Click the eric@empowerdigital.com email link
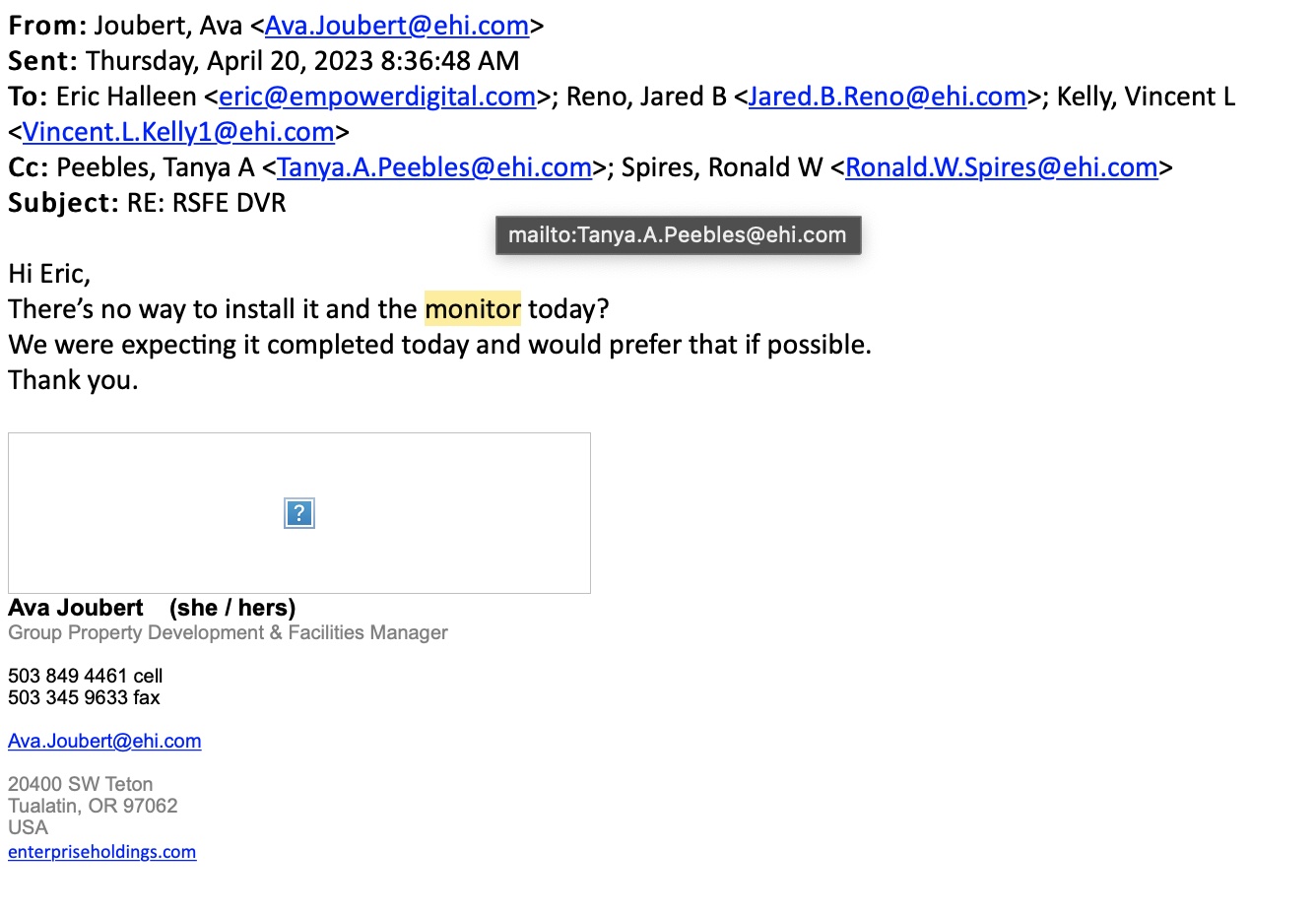The image size is (1316, 914). coord(377,97)
